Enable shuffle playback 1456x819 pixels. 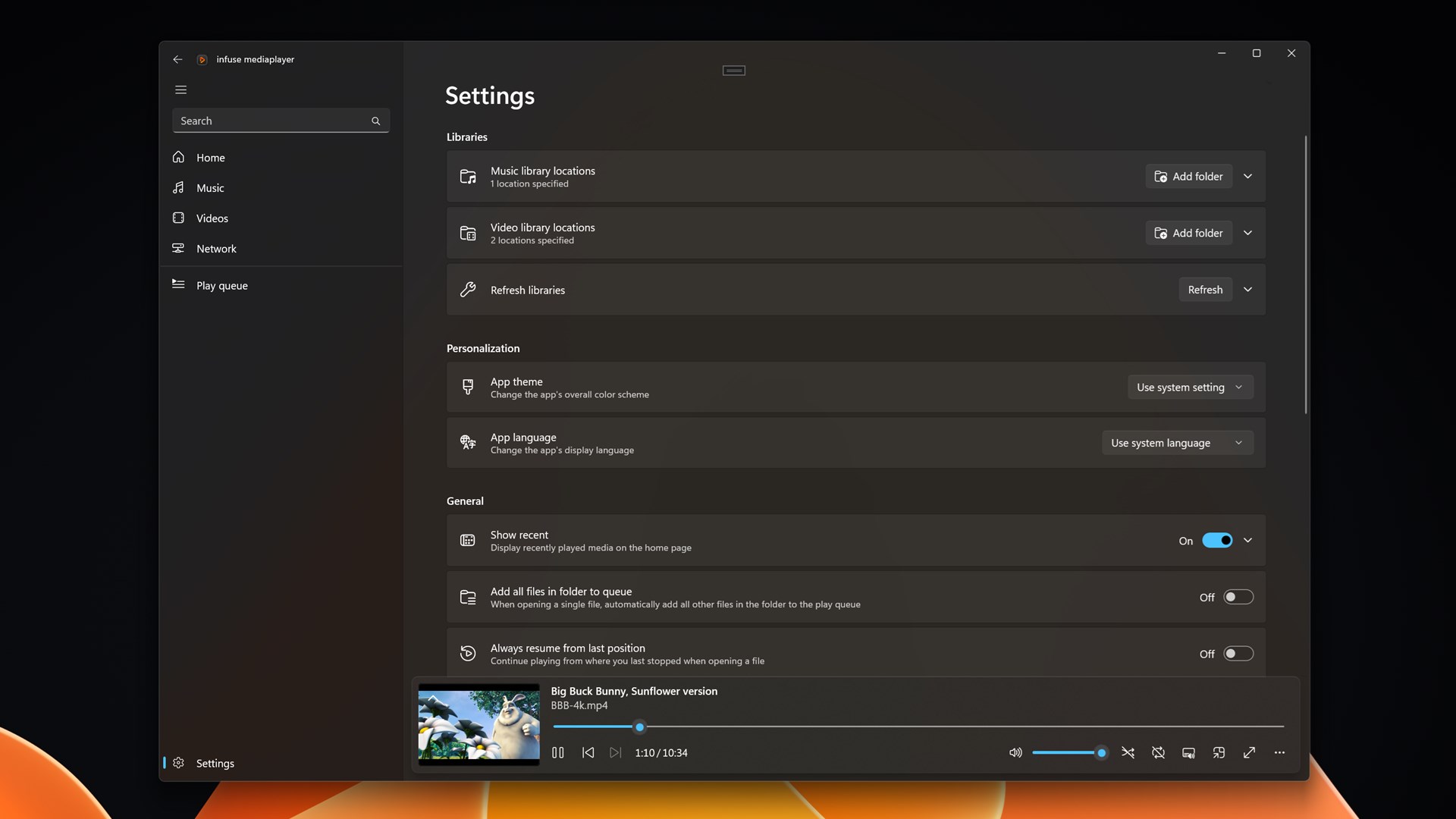click(1128, 752)
